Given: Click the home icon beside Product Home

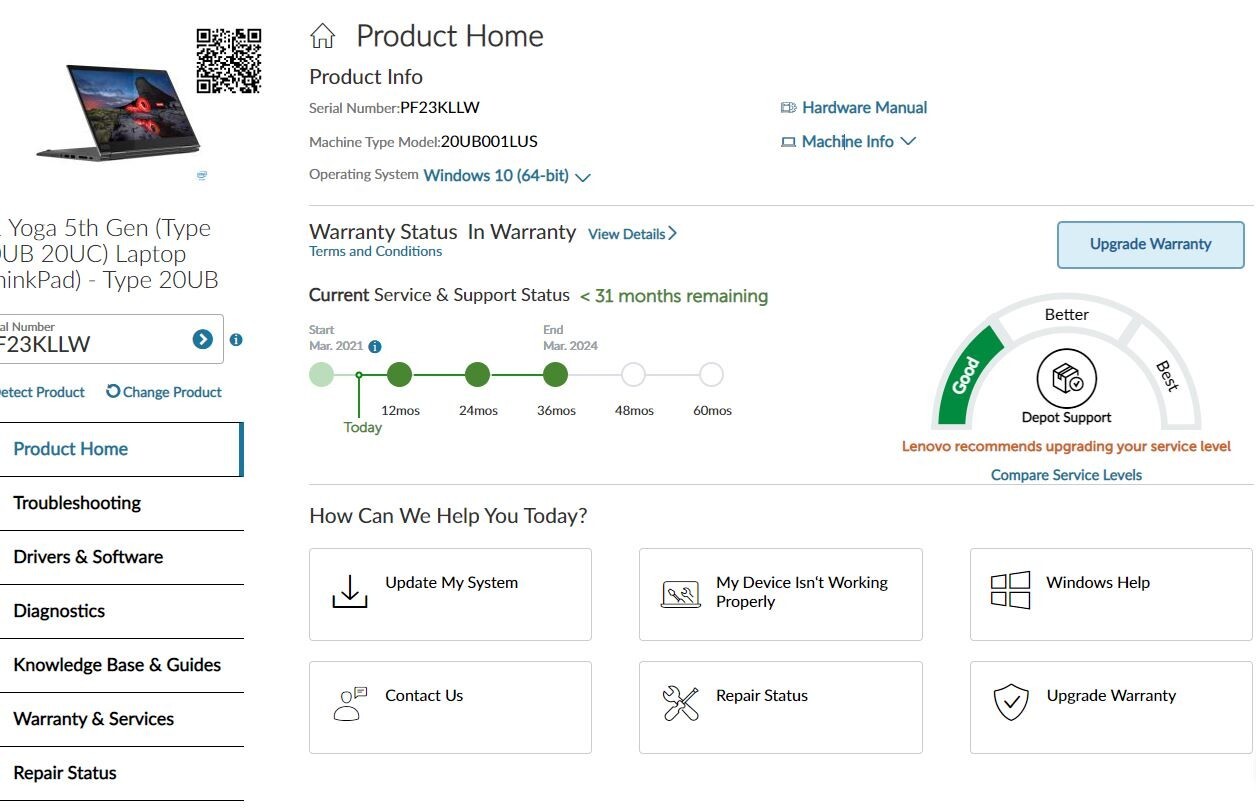Looking at the screenshot, I should click(323, 37).
